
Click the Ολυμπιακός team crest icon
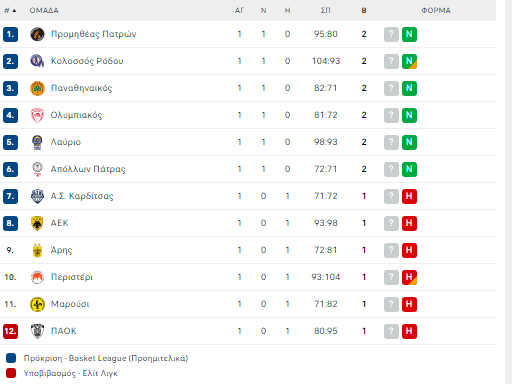tap(37, 115)
